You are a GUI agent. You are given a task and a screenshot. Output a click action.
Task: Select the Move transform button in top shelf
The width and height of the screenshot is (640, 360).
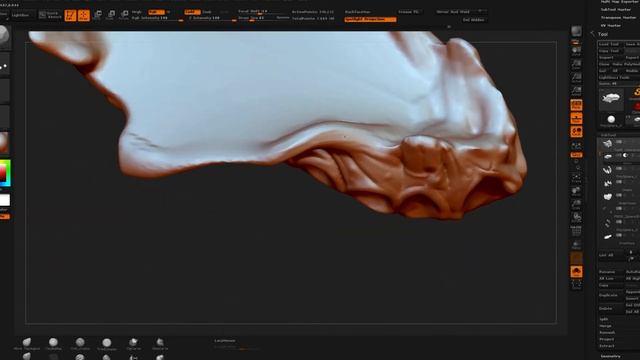tap(97, 16)
